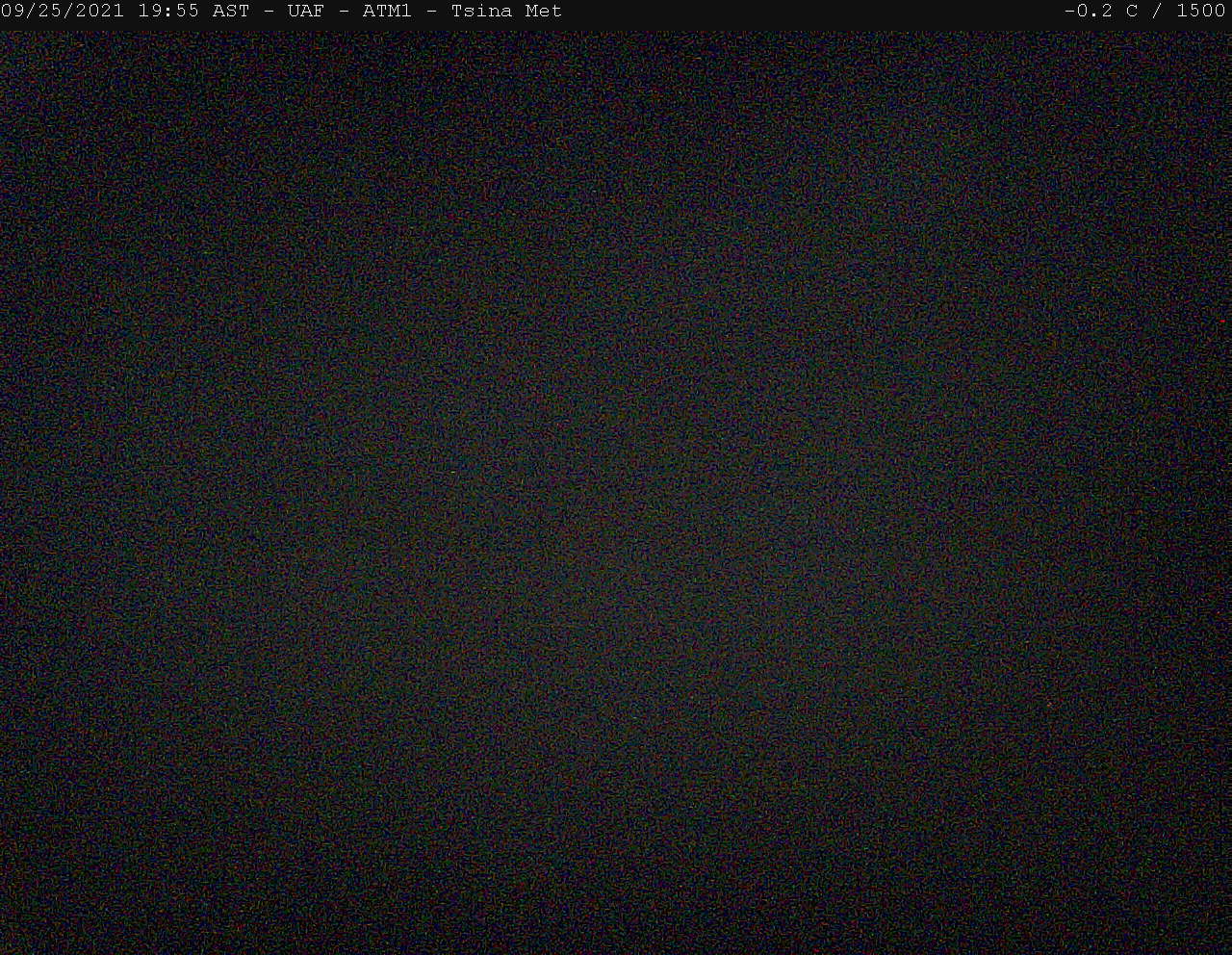Click the temperature reading -0.2 C
The image size is (1232, 955).
(x=1101, y=12)
